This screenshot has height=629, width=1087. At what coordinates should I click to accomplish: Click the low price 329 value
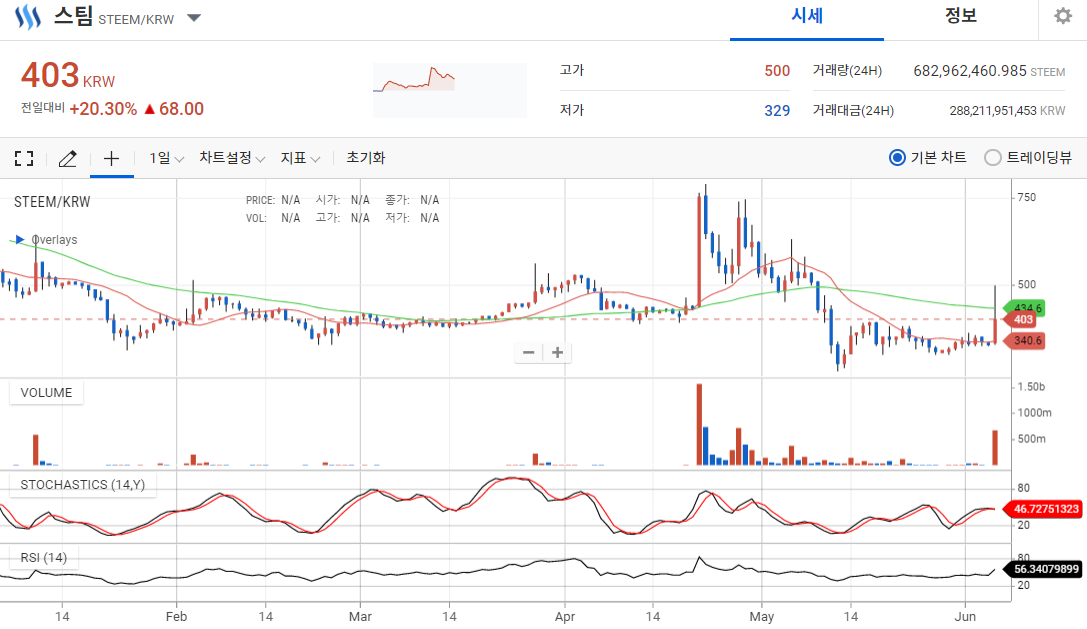pos(777,111)
